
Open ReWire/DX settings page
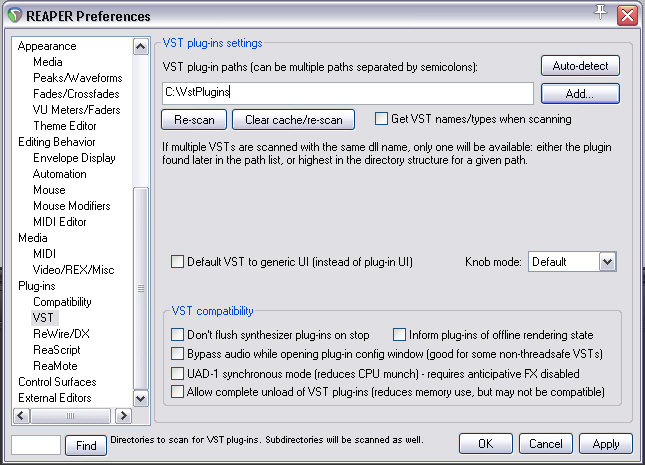(61, 334)
